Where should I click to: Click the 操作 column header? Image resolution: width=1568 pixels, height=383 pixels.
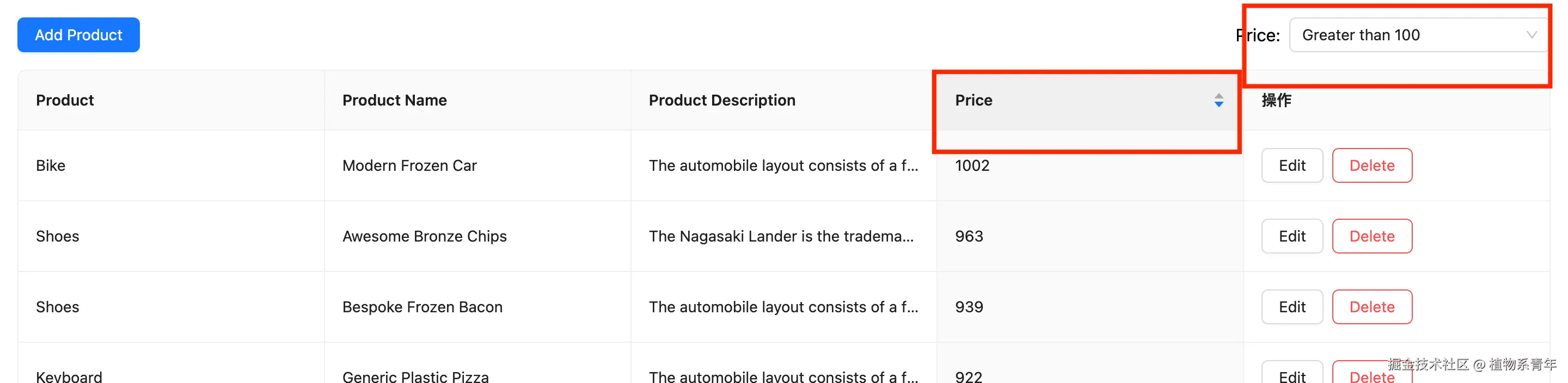coord(1276,100)
